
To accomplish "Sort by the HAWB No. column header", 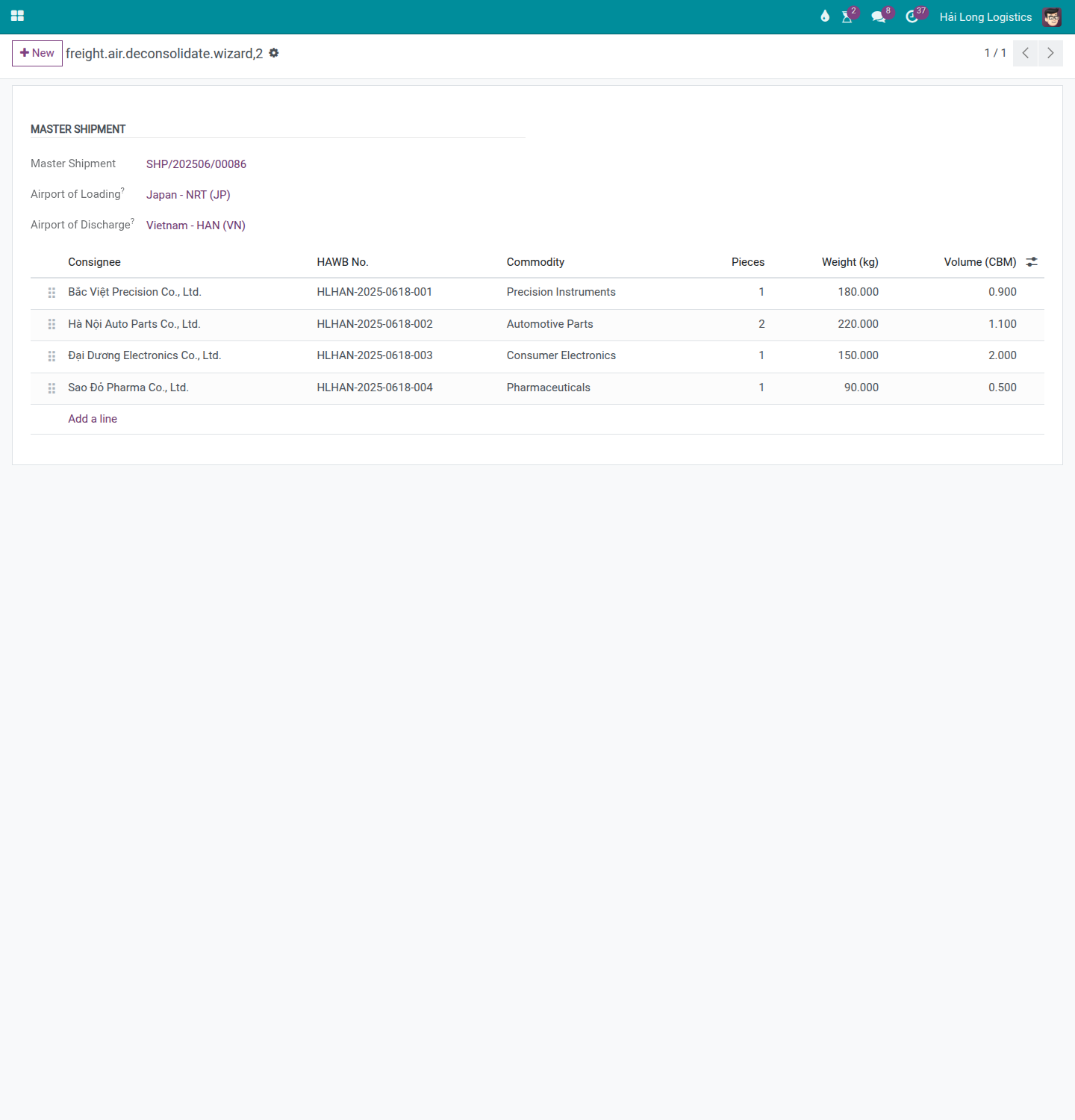I will point(343,262).
